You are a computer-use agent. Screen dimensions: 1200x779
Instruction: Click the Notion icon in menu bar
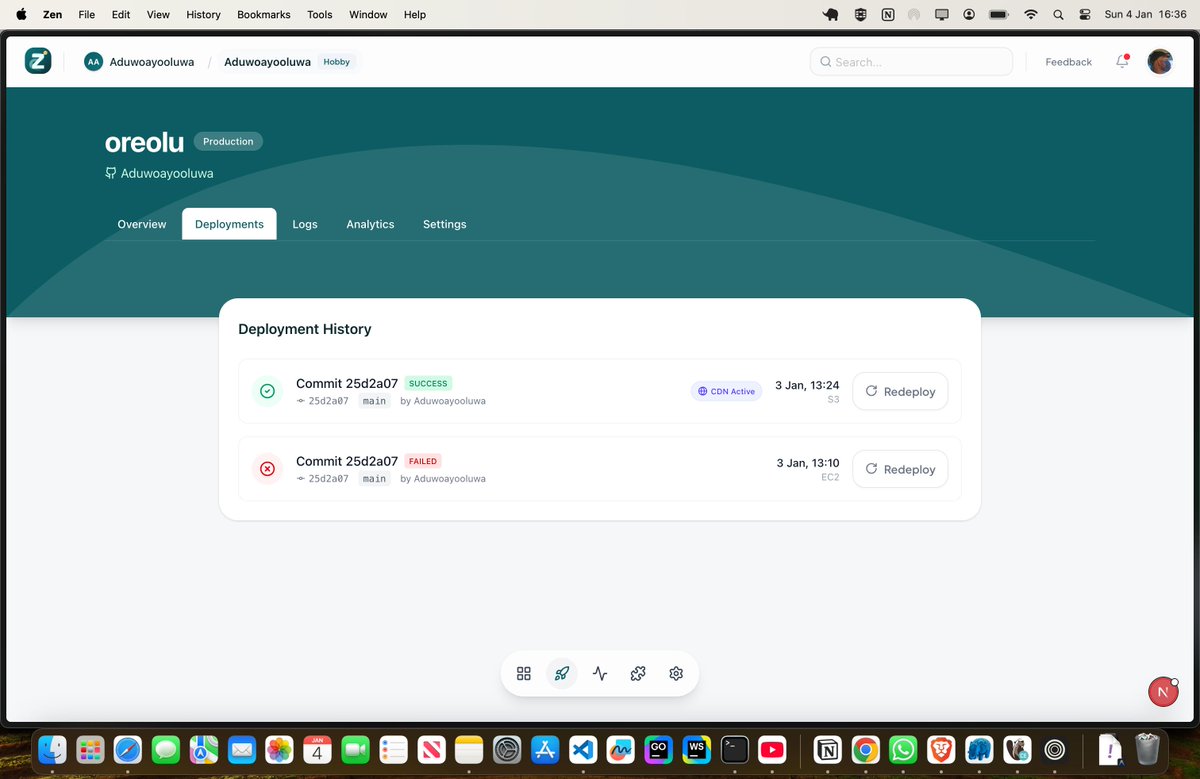(888, 15)
